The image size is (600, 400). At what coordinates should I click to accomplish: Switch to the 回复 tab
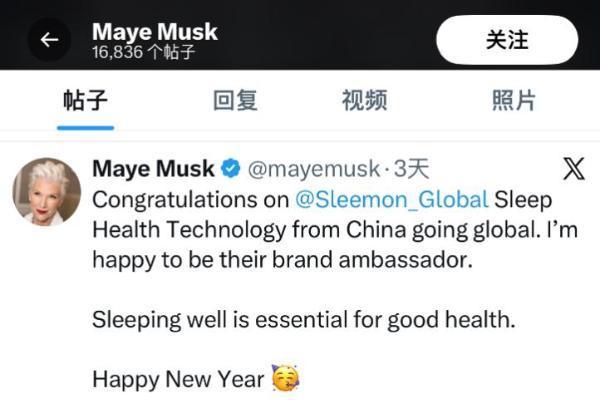pos(235,100)
